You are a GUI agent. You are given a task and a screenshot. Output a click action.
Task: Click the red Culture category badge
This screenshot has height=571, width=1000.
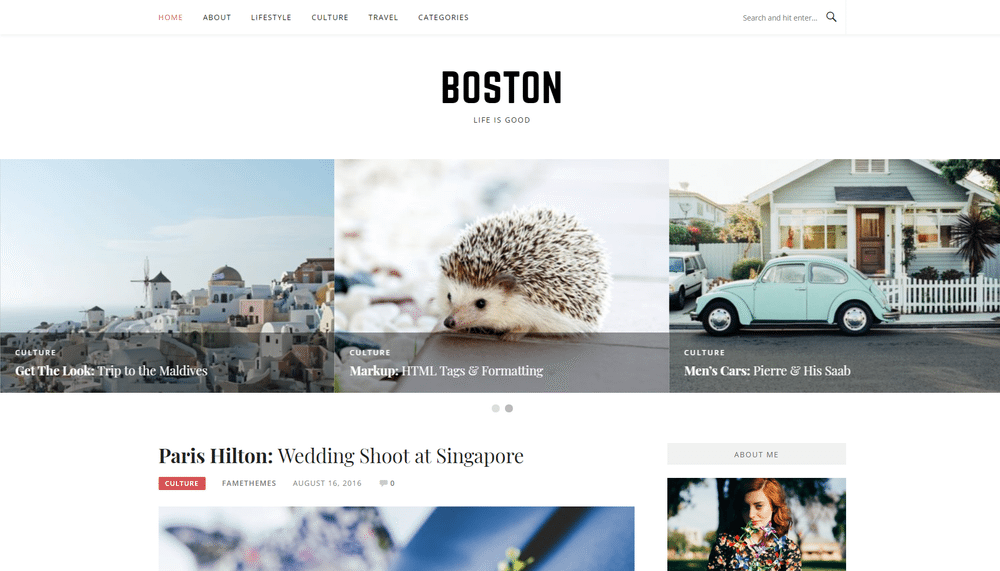click(182, 484)
